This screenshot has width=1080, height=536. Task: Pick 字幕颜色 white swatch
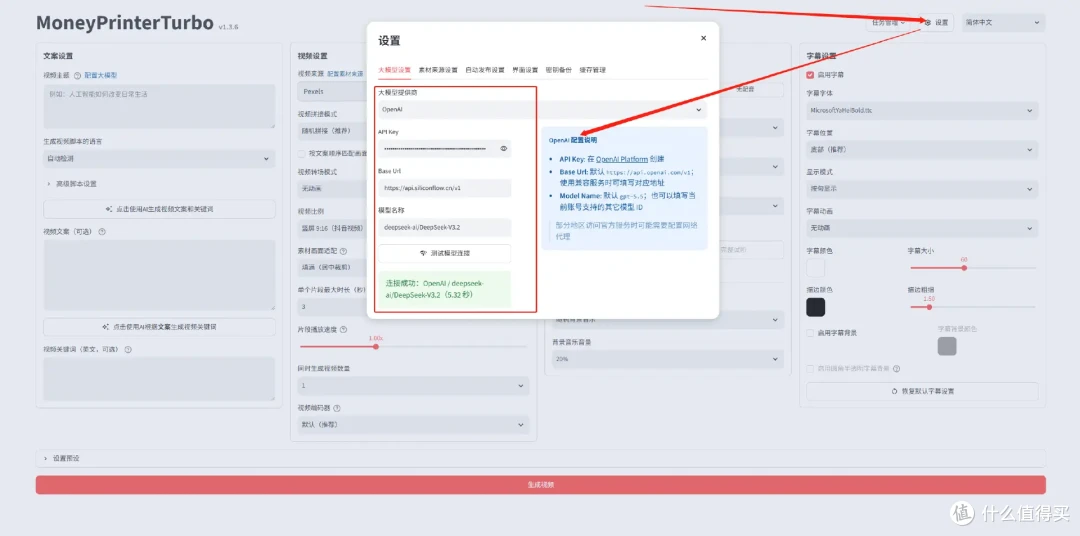(816, 268)
